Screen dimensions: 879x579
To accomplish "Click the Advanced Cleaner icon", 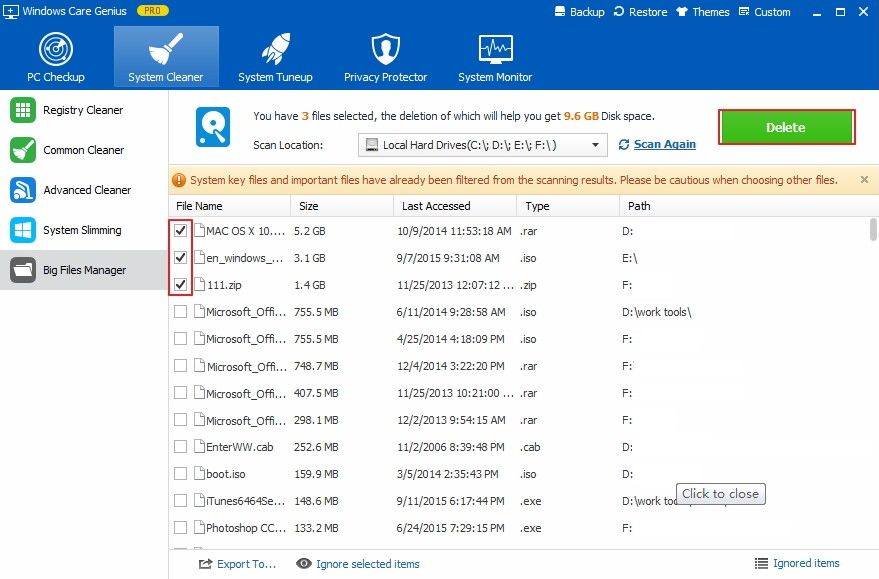I will tap(23, 190).
